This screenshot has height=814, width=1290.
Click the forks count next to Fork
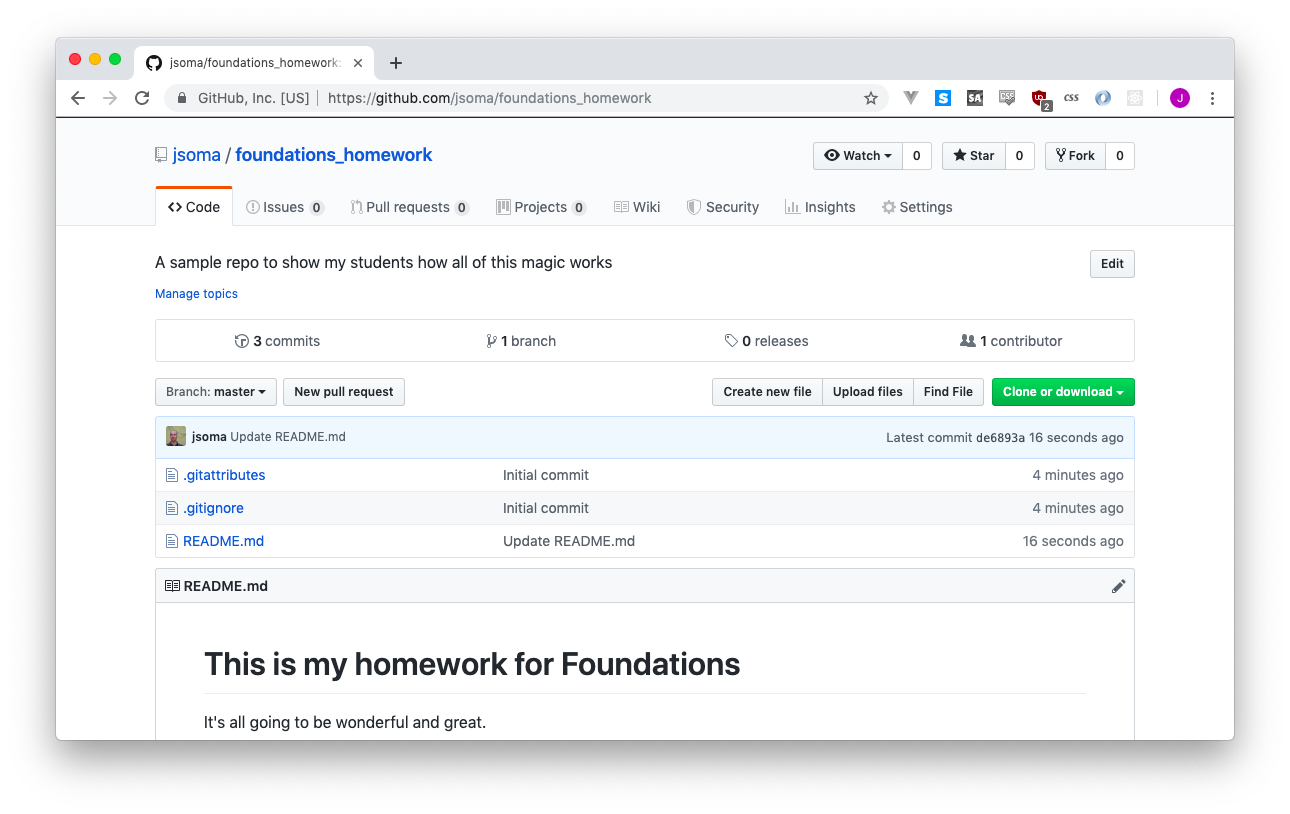click(x=1120, y=156)
